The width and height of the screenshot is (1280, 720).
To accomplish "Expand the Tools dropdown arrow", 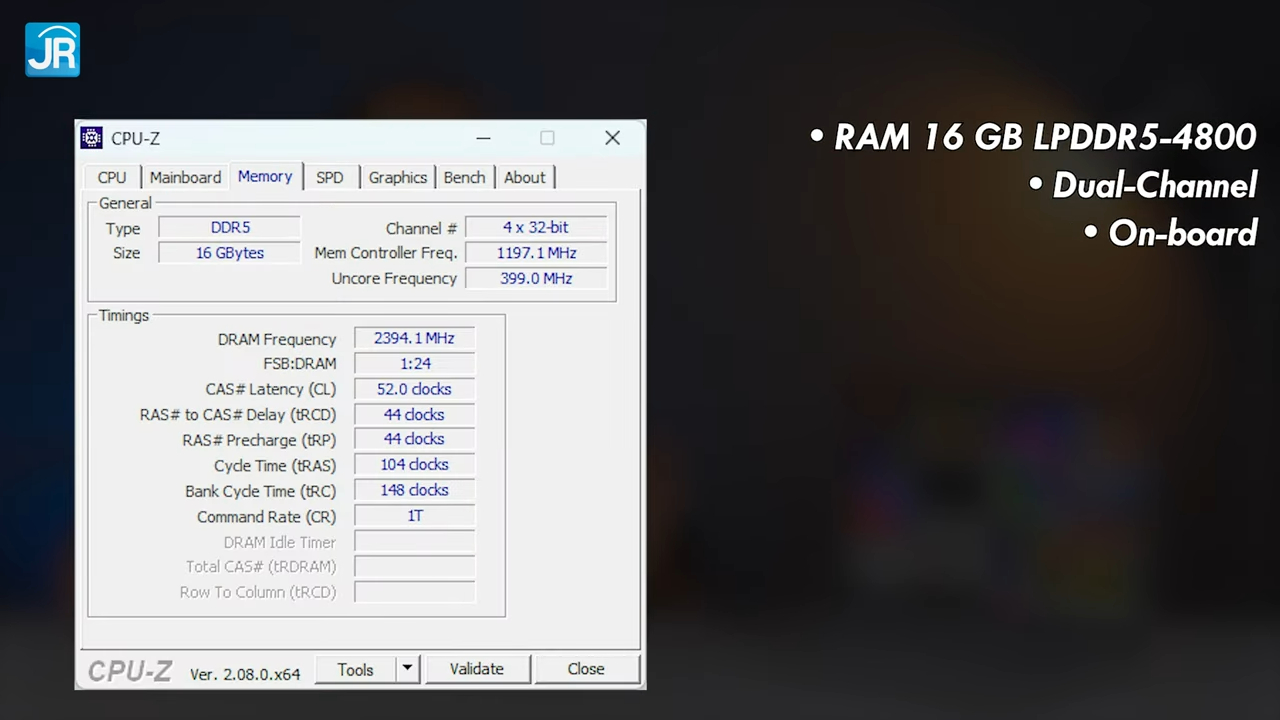I will [x=406, y=669].
